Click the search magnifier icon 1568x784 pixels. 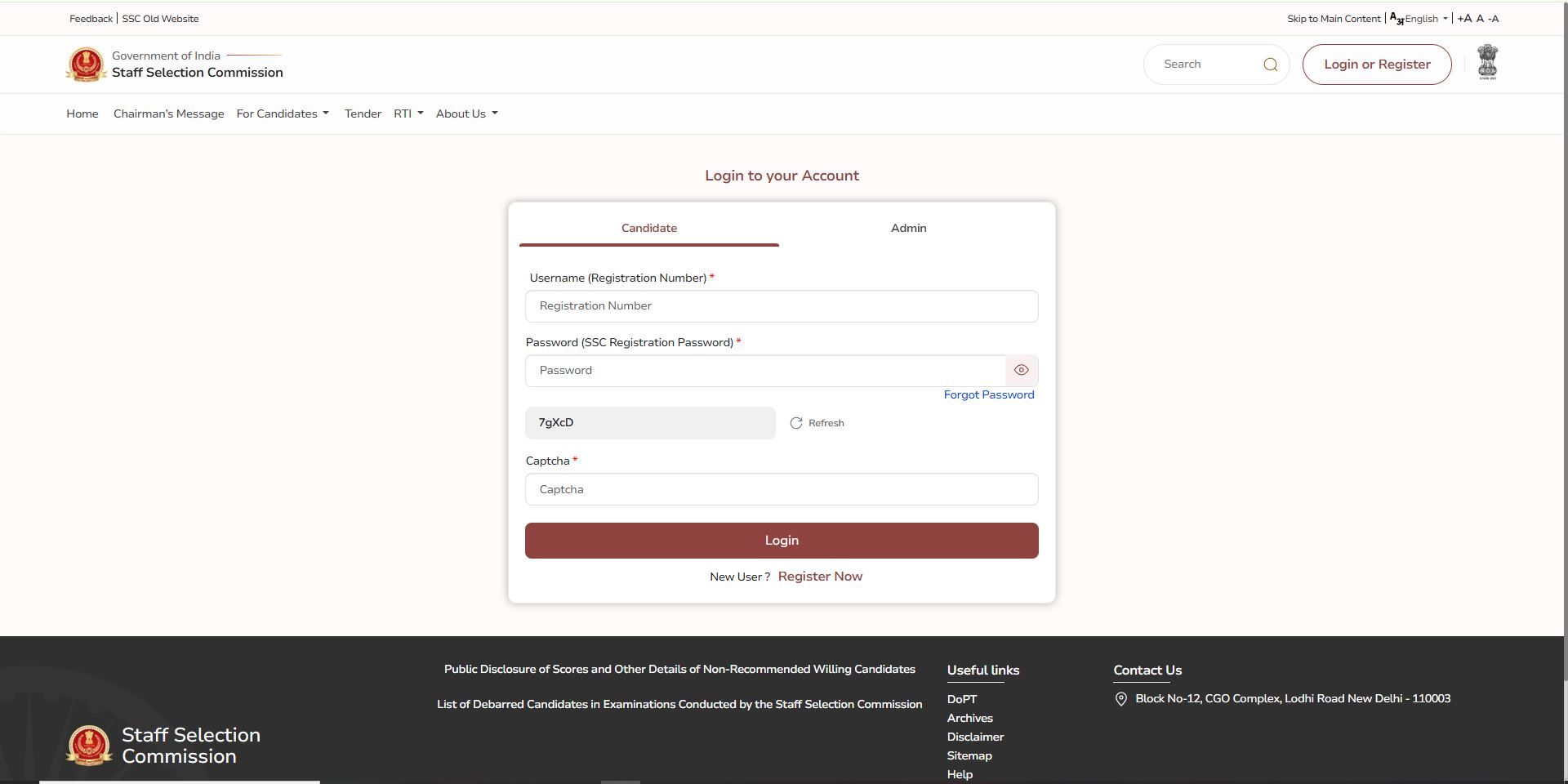[x=1270, y=65]
